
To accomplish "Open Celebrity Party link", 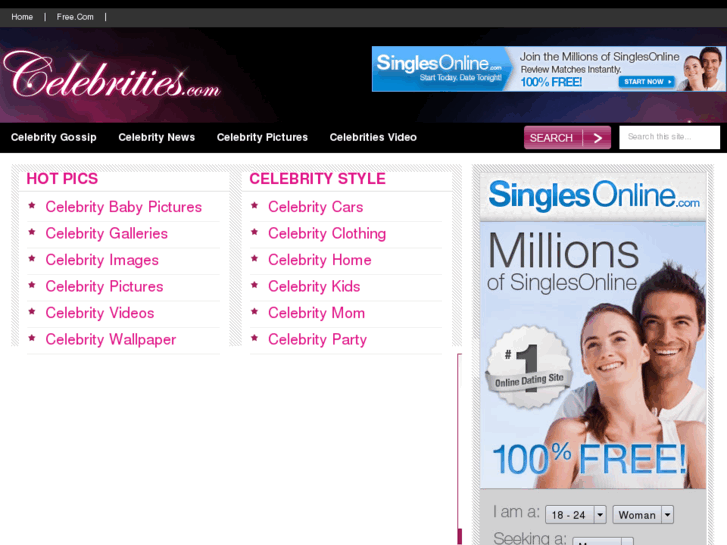I will point(318,339).
